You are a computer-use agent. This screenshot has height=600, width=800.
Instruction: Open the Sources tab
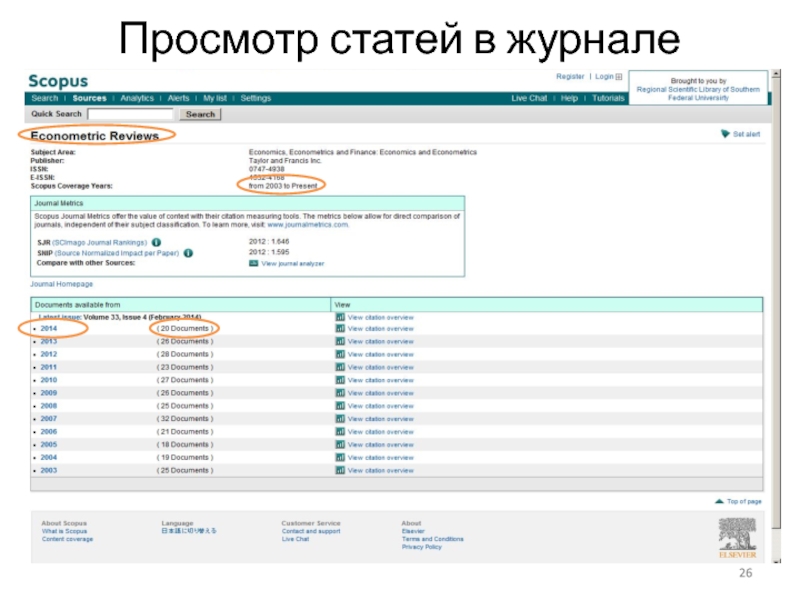pos(89,98)
